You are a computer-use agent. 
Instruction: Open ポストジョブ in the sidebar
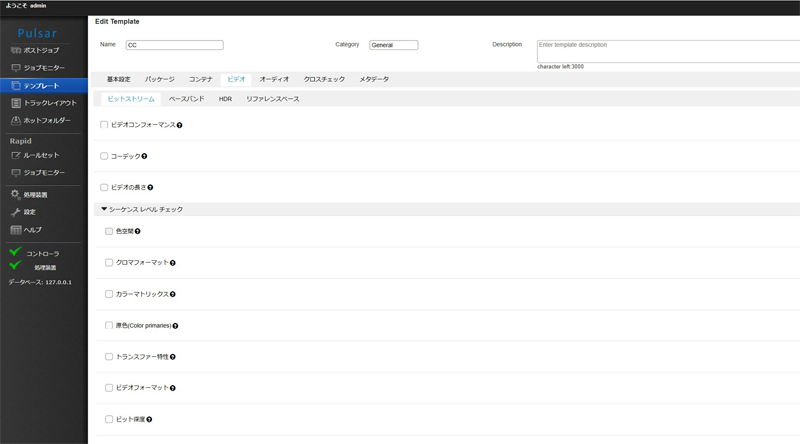point(41,50)
